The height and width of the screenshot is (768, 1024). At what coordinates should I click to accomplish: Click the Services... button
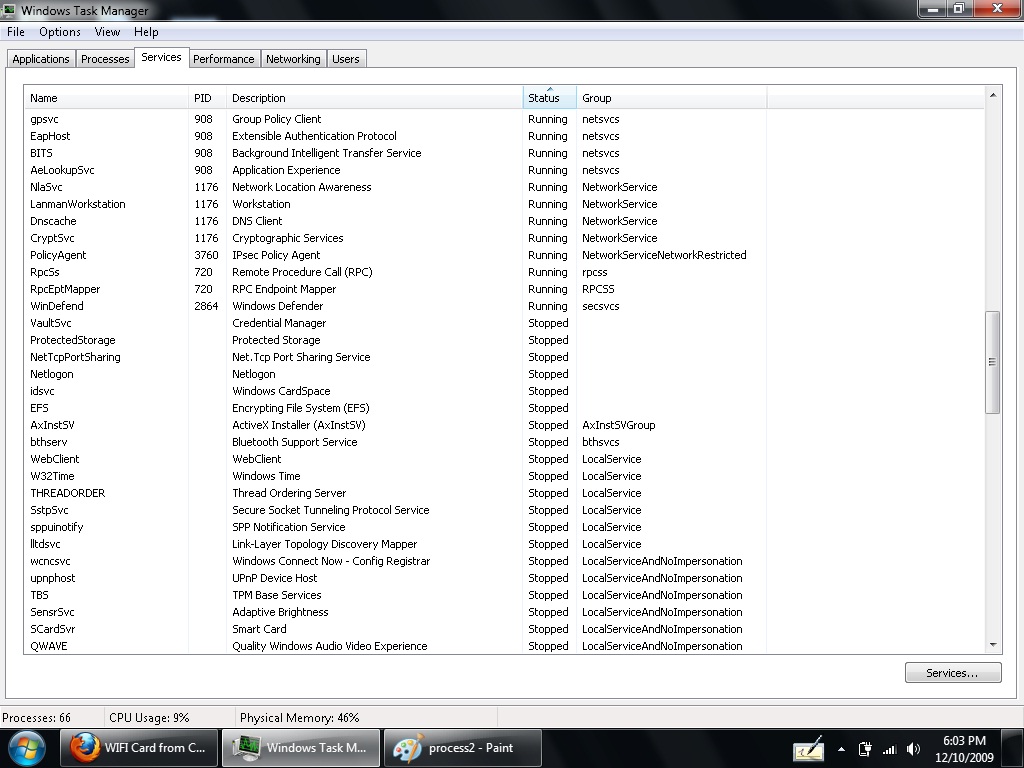pos(953,673)
